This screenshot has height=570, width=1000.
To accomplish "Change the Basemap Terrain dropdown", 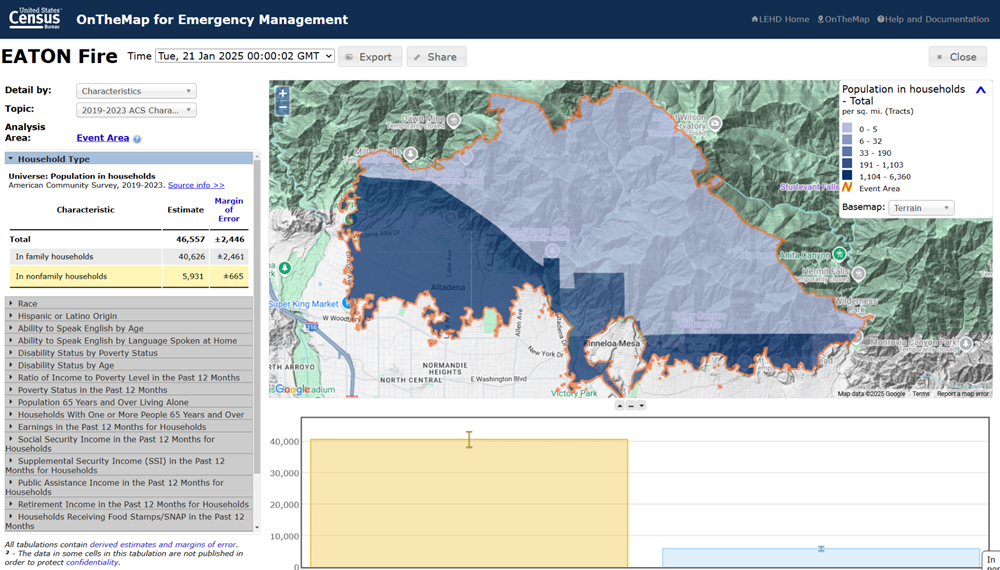I will [921, 208].
